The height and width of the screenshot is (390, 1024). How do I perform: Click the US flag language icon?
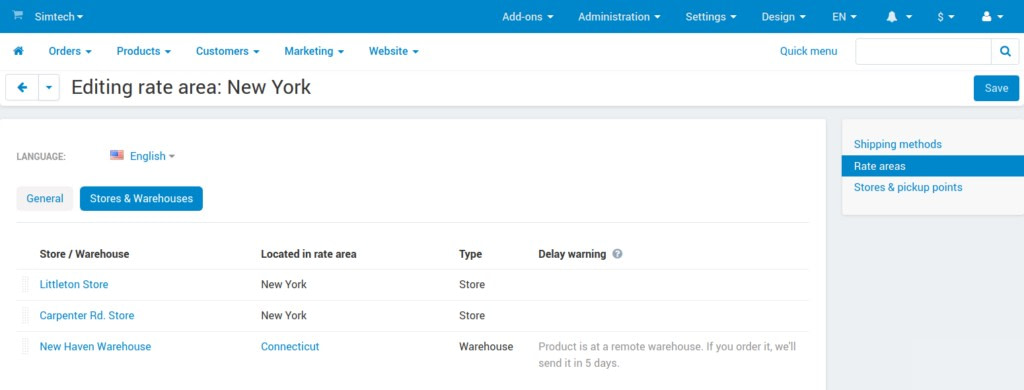(117, 155)
